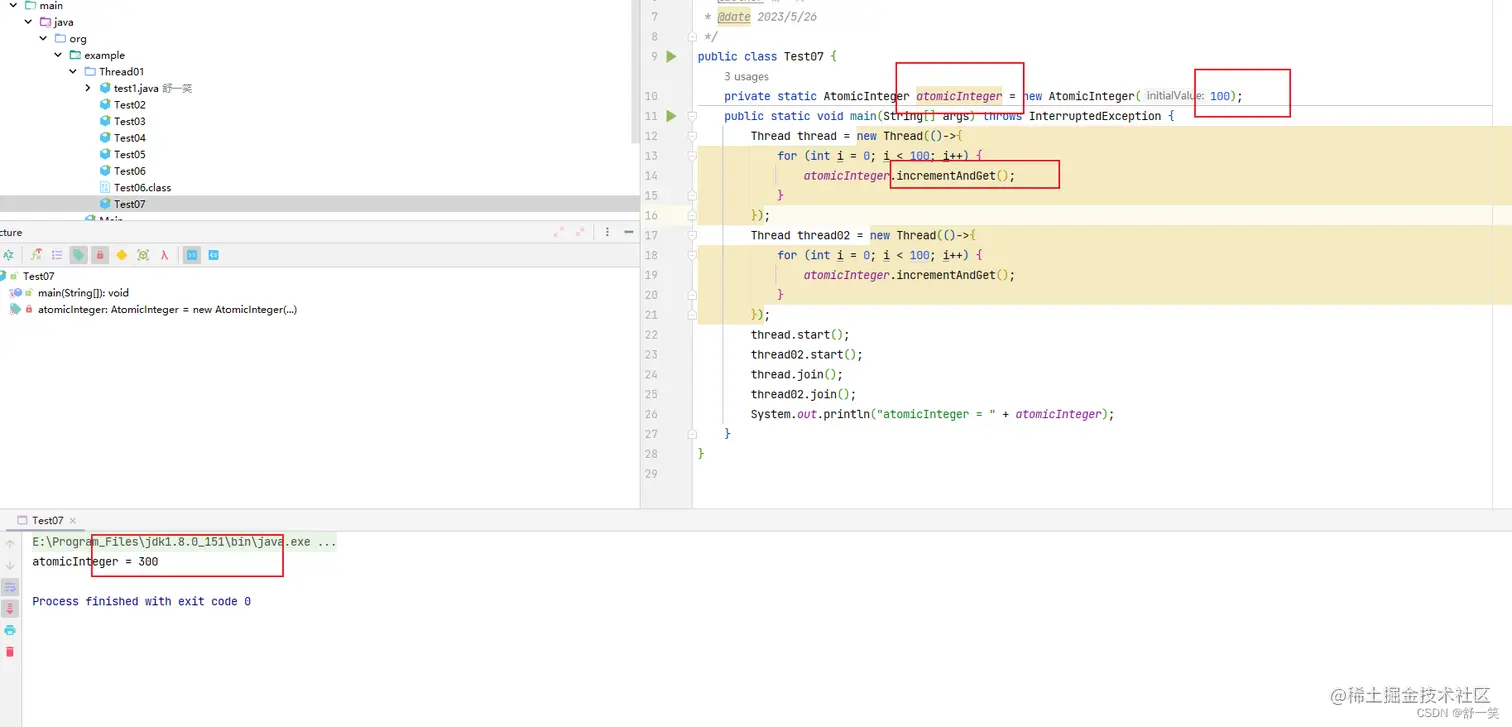Viewport: 1512px width, 727px height.
Task: Click collapse all icon in Structure header
Action: tap(582, 232)
